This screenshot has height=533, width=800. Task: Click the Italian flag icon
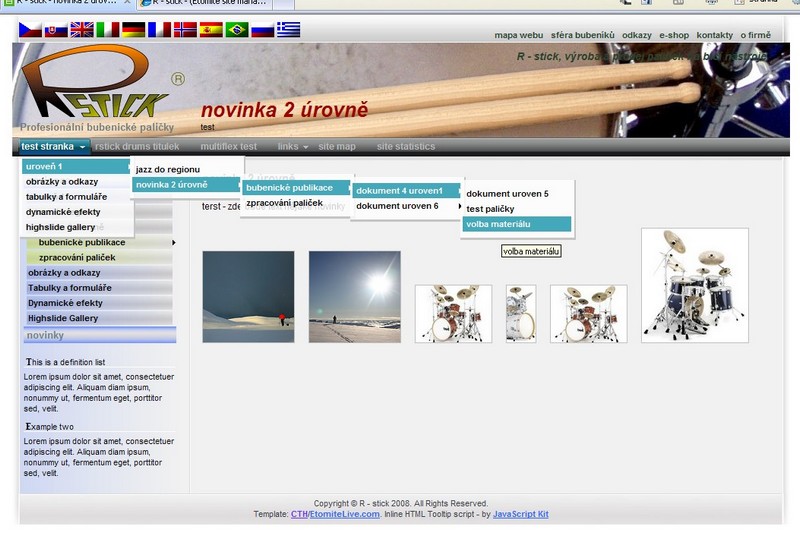[x=108, y=30]
